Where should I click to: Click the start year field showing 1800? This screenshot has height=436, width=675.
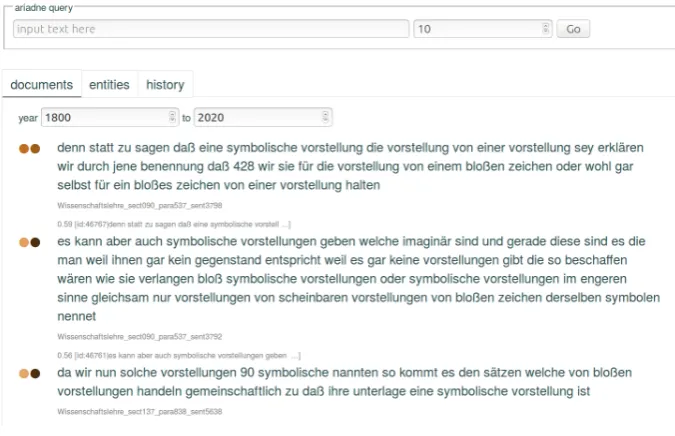click(x=110, y=118)
